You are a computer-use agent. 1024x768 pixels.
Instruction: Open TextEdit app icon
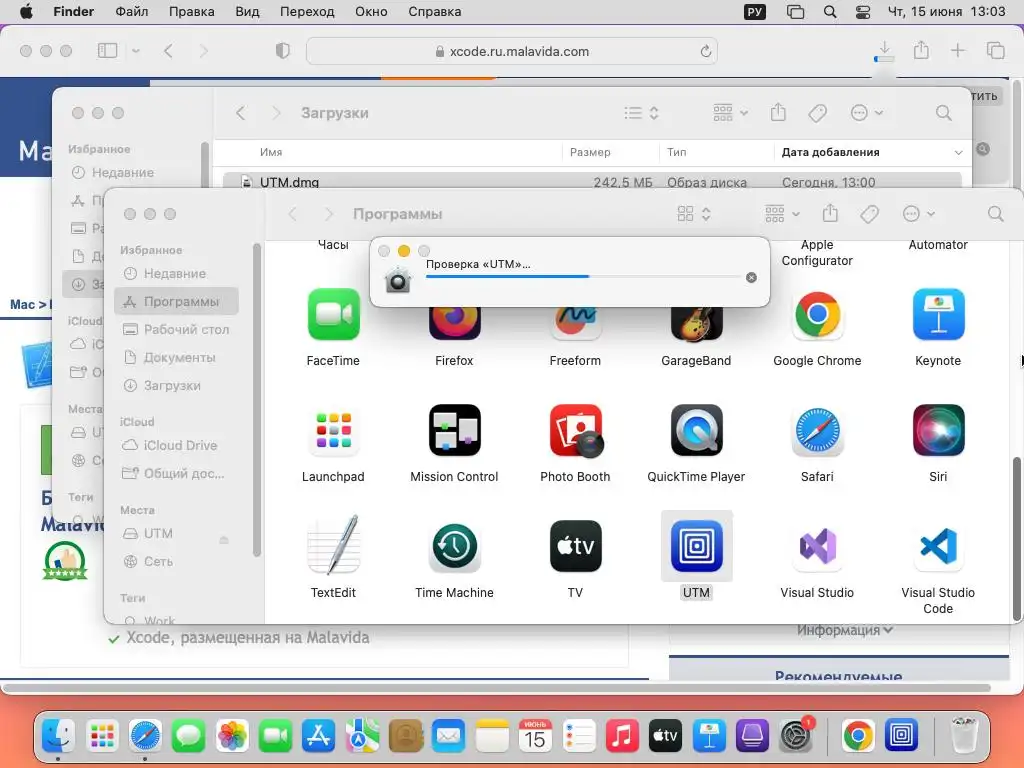point(333,546)
